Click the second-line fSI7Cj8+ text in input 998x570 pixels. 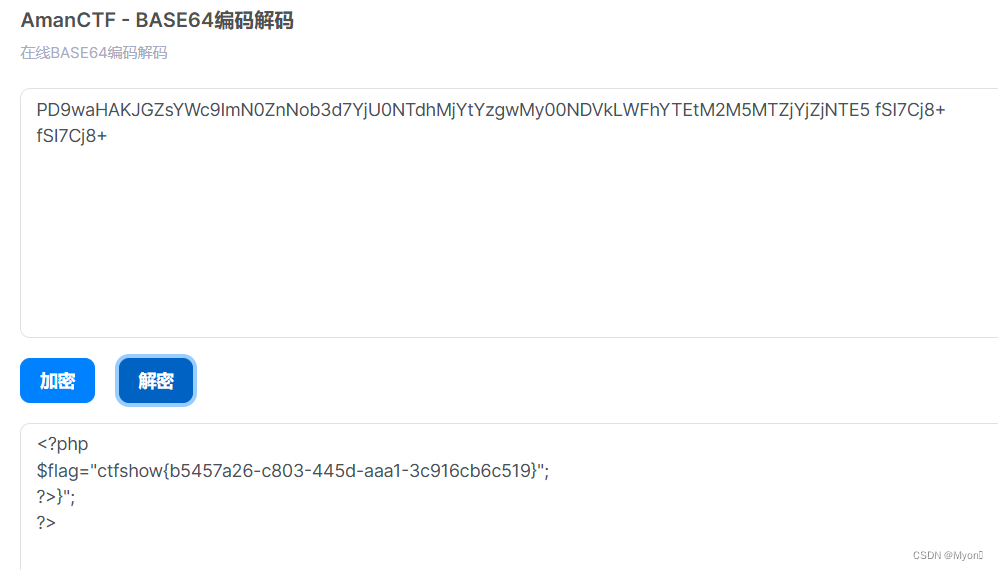71,136
